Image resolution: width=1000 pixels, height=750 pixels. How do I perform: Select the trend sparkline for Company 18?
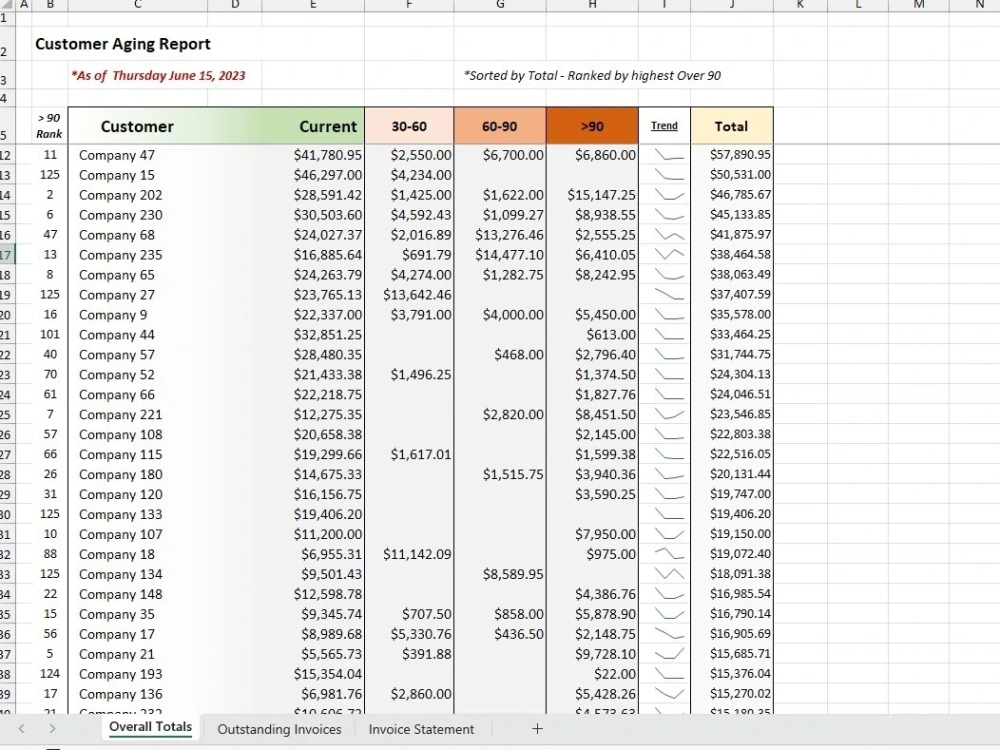pyautogui.click(x=665, y=554)
